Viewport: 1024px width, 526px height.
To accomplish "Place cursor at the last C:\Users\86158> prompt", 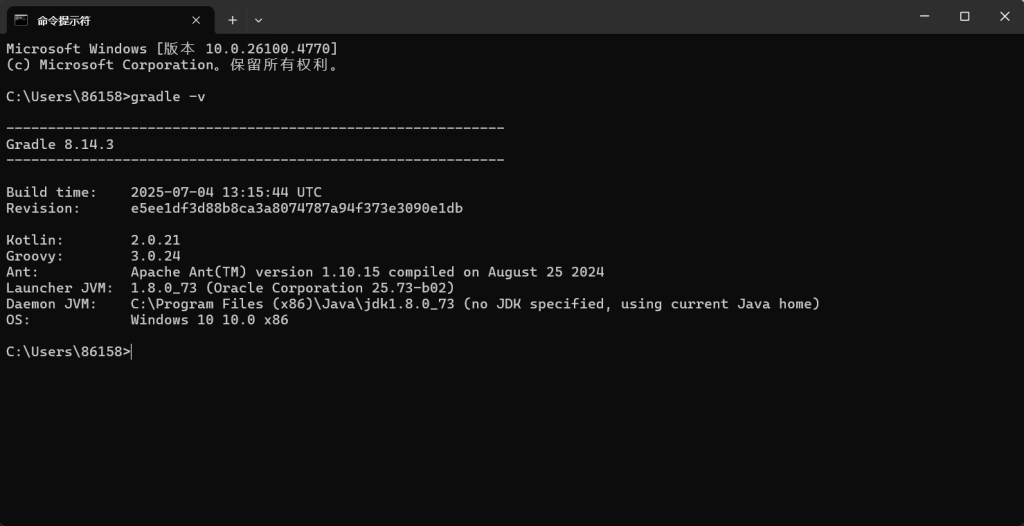I will 131,352.
